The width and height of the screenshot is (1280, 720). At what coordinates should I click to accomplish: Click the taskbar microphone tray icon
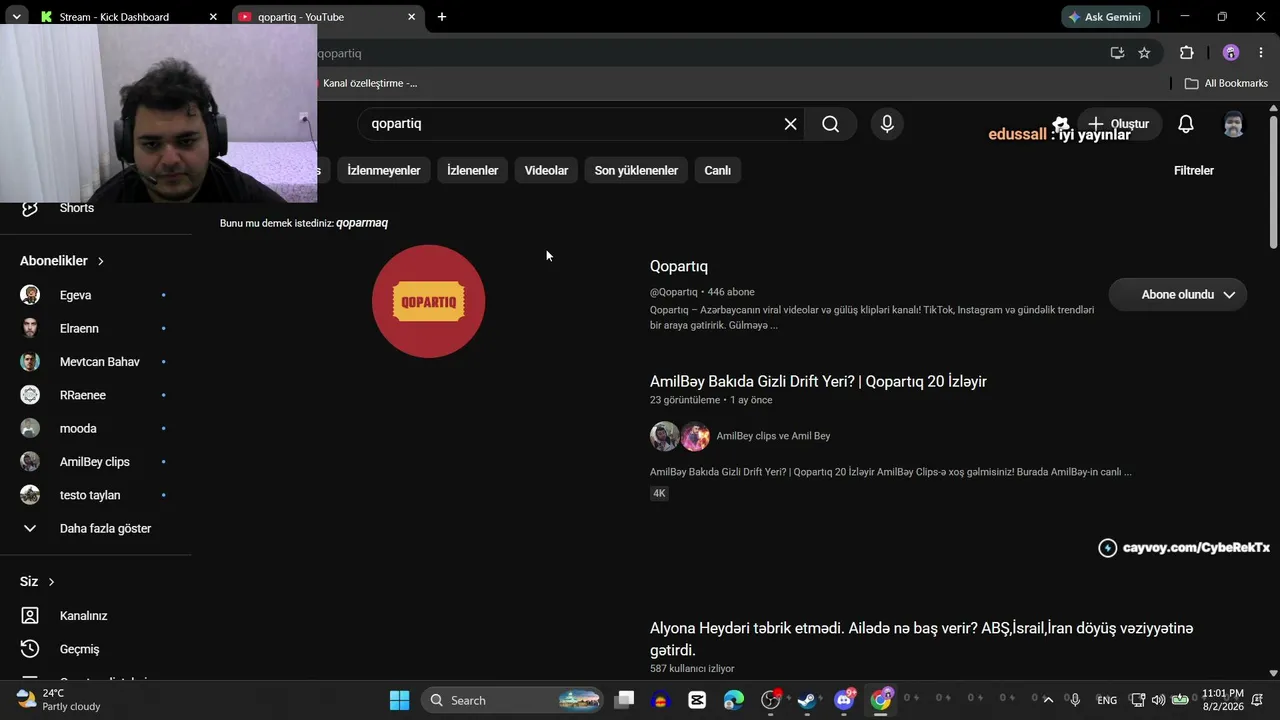(x=1075, y=700)
